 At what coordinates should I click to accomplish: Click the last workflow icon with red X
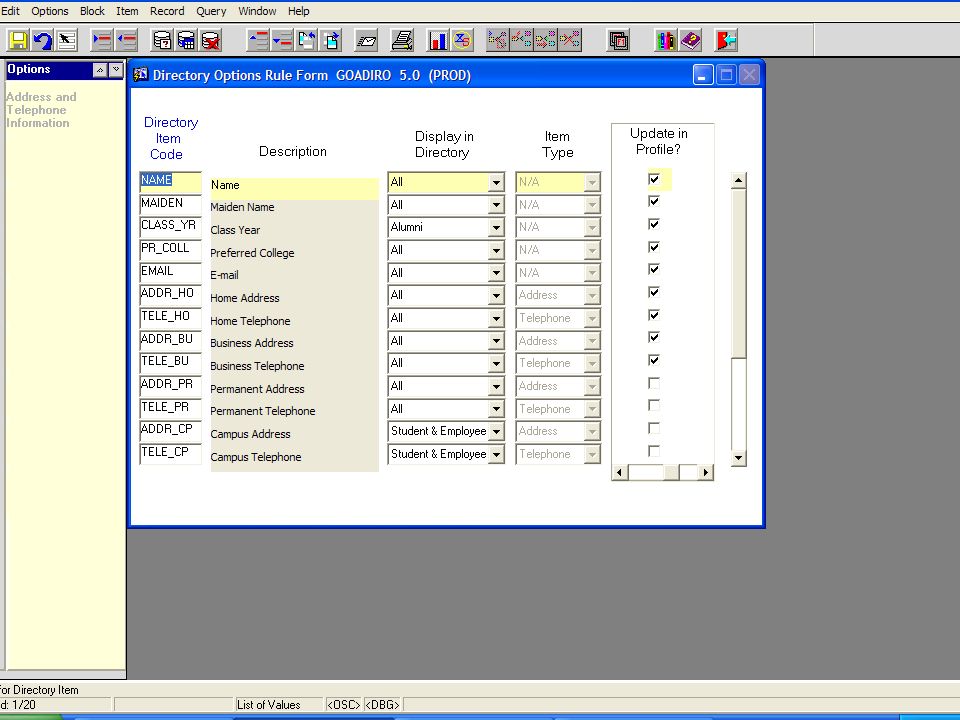(570, 41)
